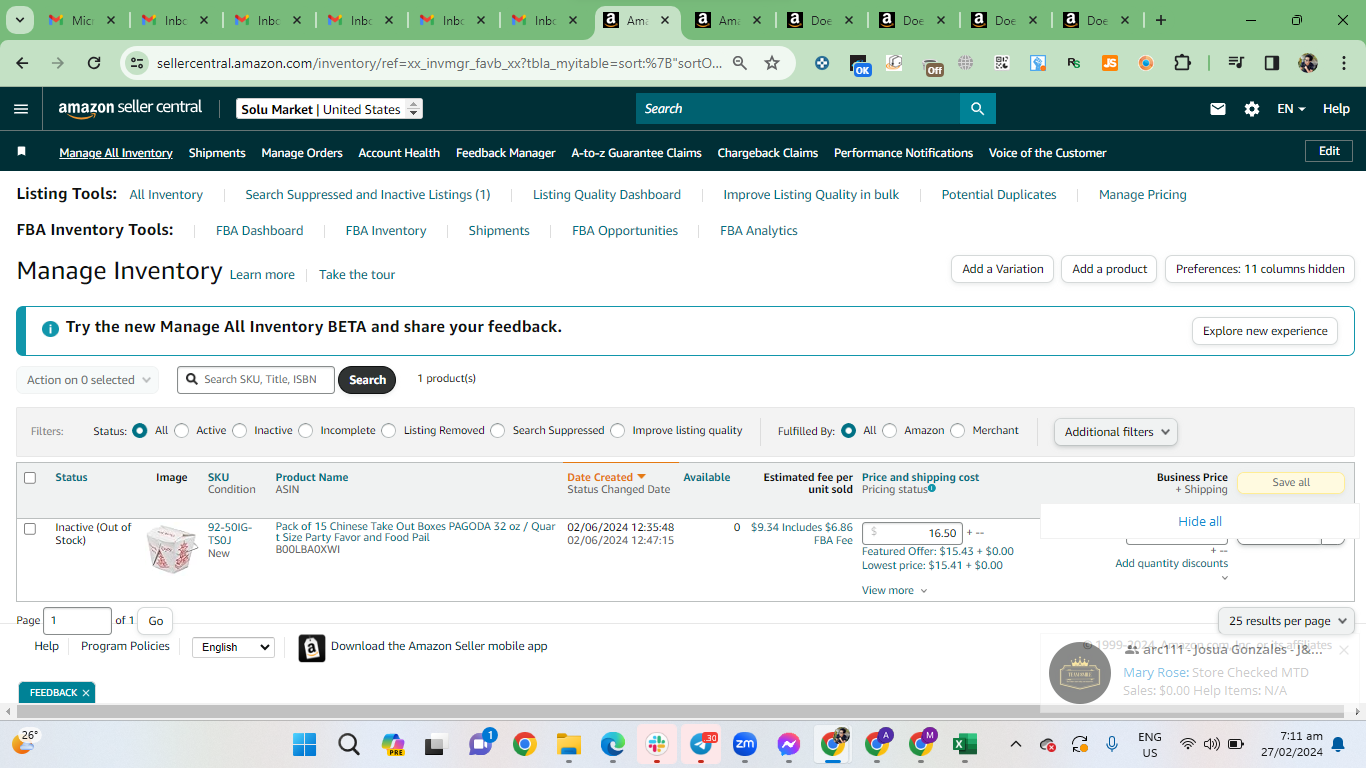Image resolution: width=1366 pixels, height=768 pixels.
Task: Select the Improve listing quality radio button
Action: click(618, 431)
